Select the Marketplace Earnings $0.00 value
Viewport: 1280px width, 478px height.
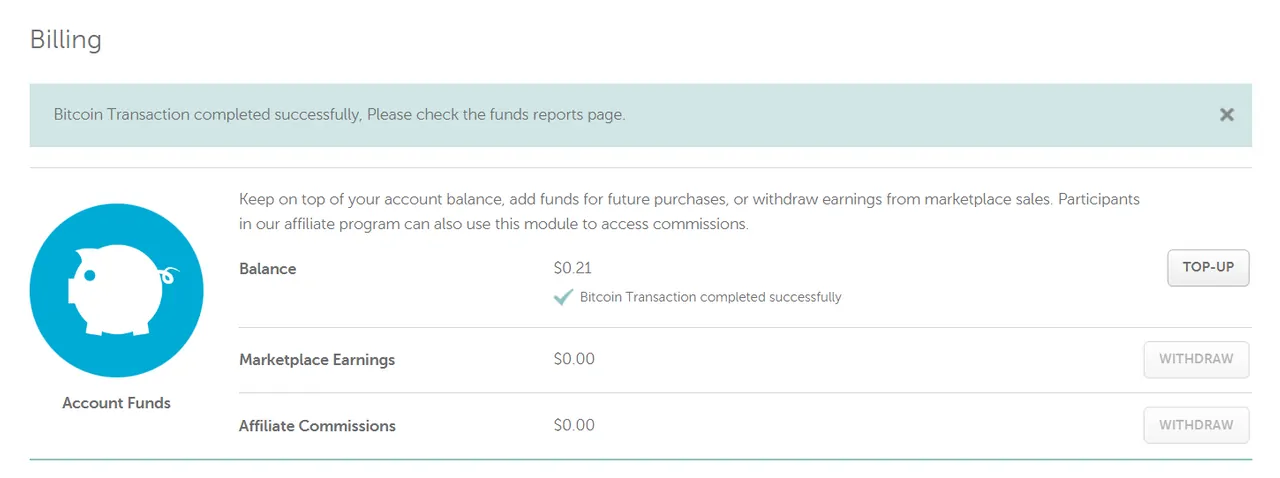click(x=574, y=358)
